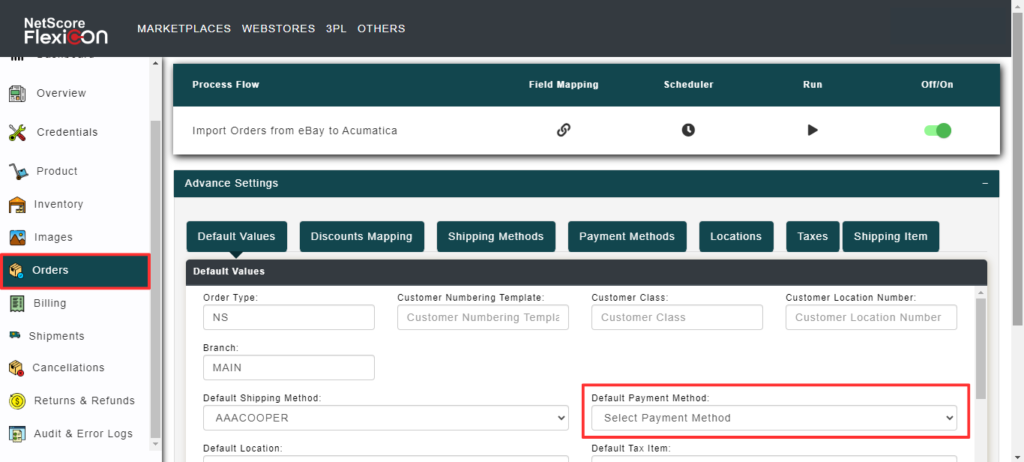Go to Audit & Error Logs
The image size is (1024, 462).
tap(83, 434)
